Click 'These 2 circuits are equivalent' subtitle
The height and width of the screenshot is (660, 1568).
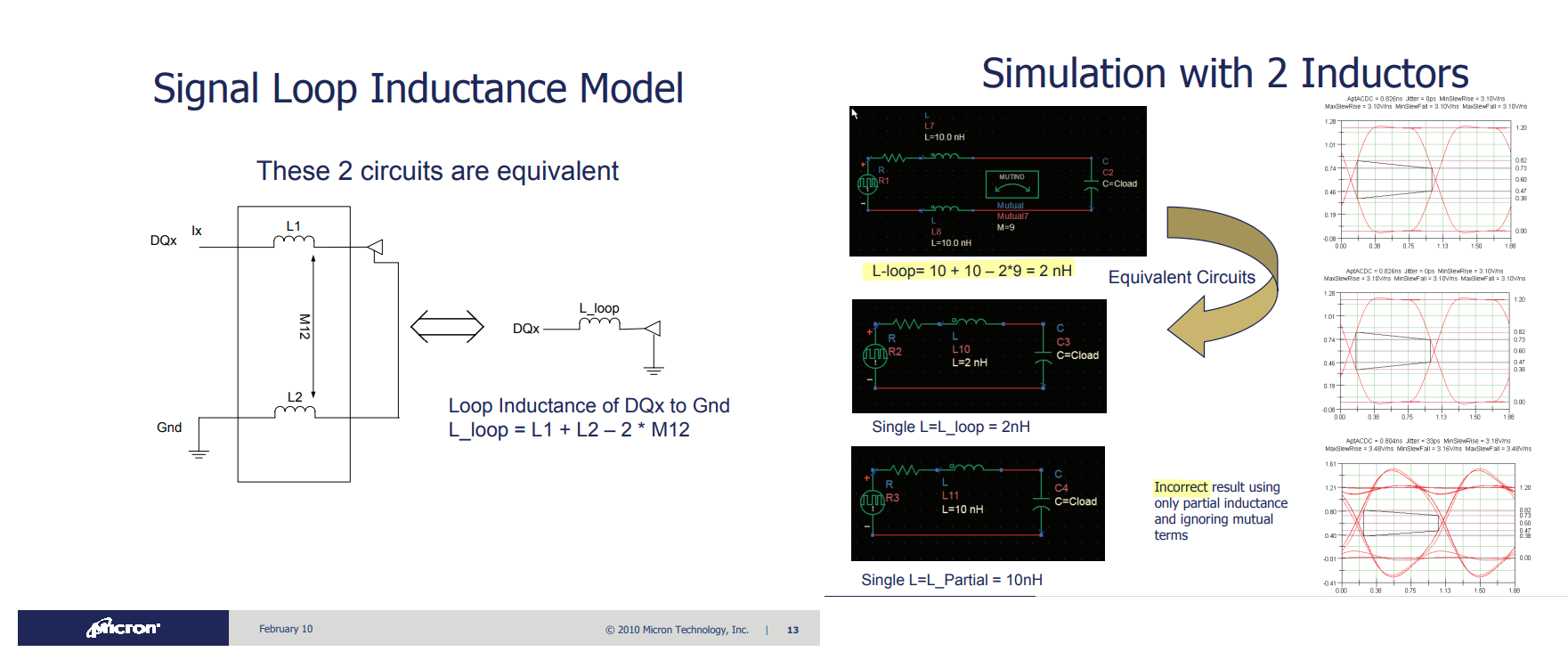437,171
